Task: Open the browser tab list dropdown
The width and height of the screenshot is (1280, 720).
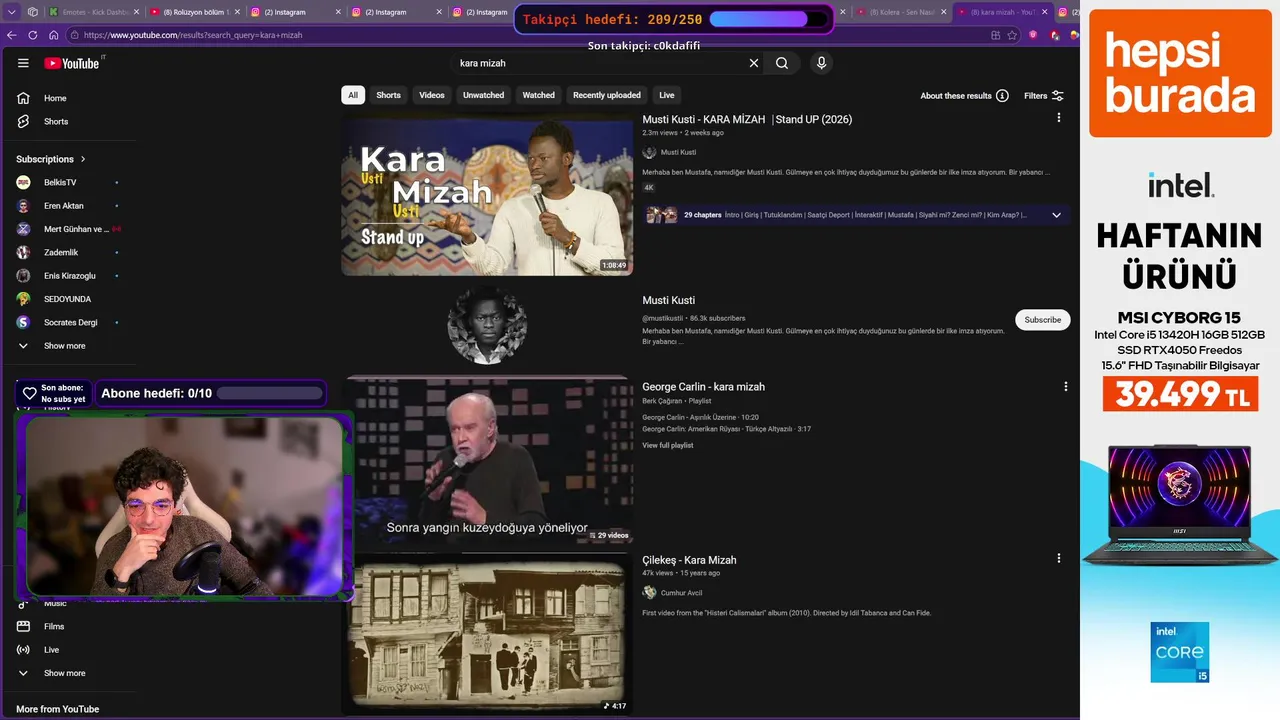Action: (x=13, y=12)
